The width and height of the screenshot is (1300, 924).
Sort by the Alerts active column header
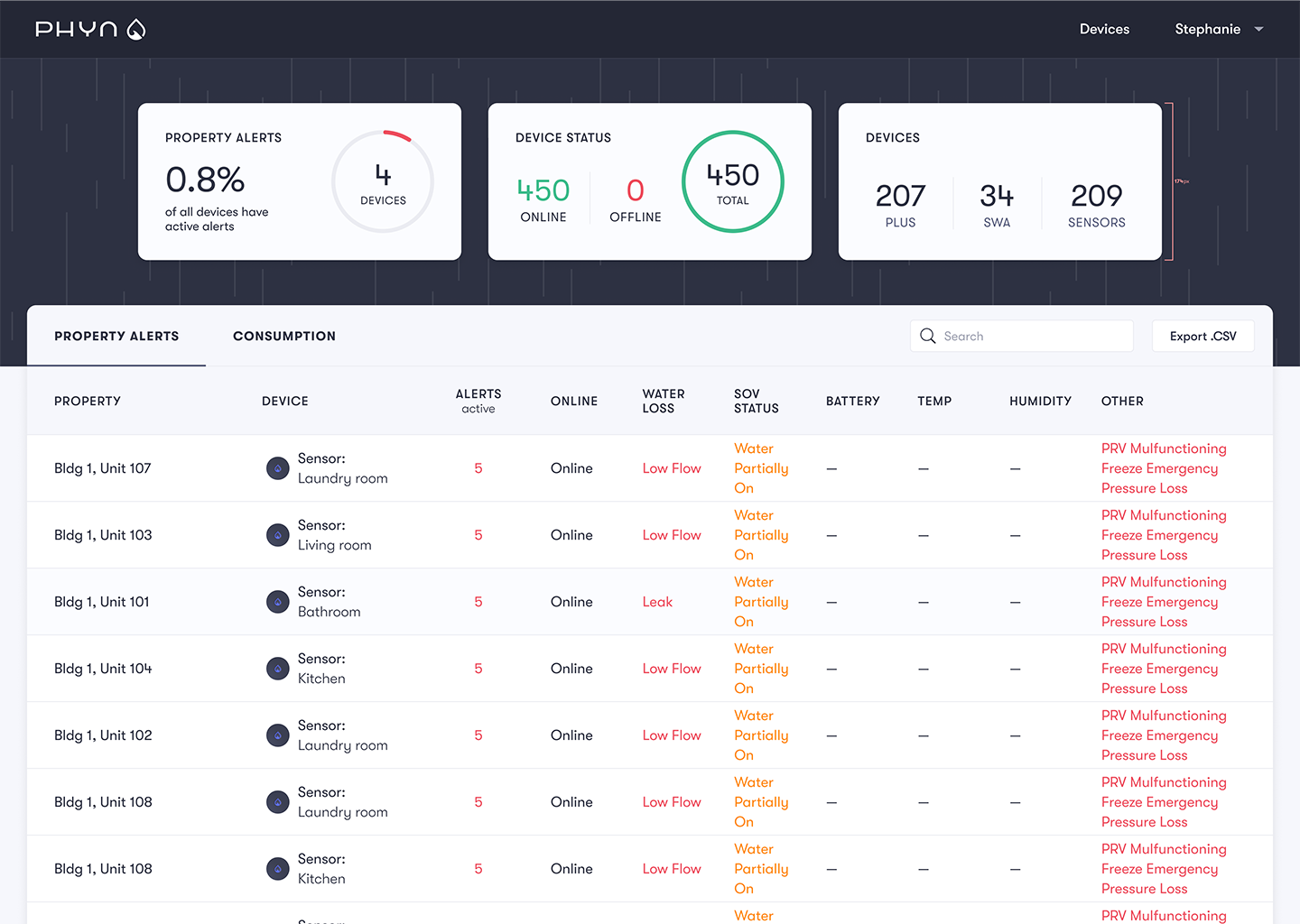point(478,401)
